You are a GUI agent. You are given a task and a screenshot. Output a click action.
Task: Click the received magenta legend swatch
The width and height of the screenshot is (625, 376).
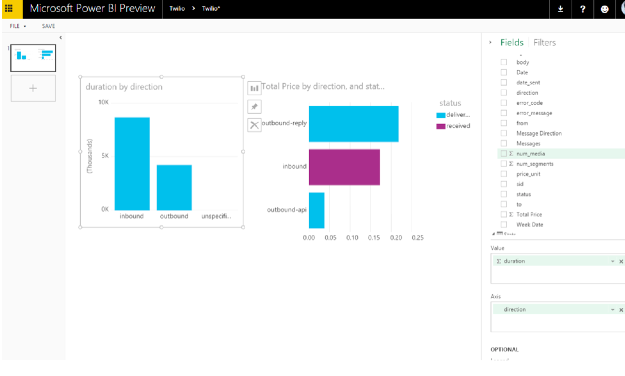coord(440,126)
